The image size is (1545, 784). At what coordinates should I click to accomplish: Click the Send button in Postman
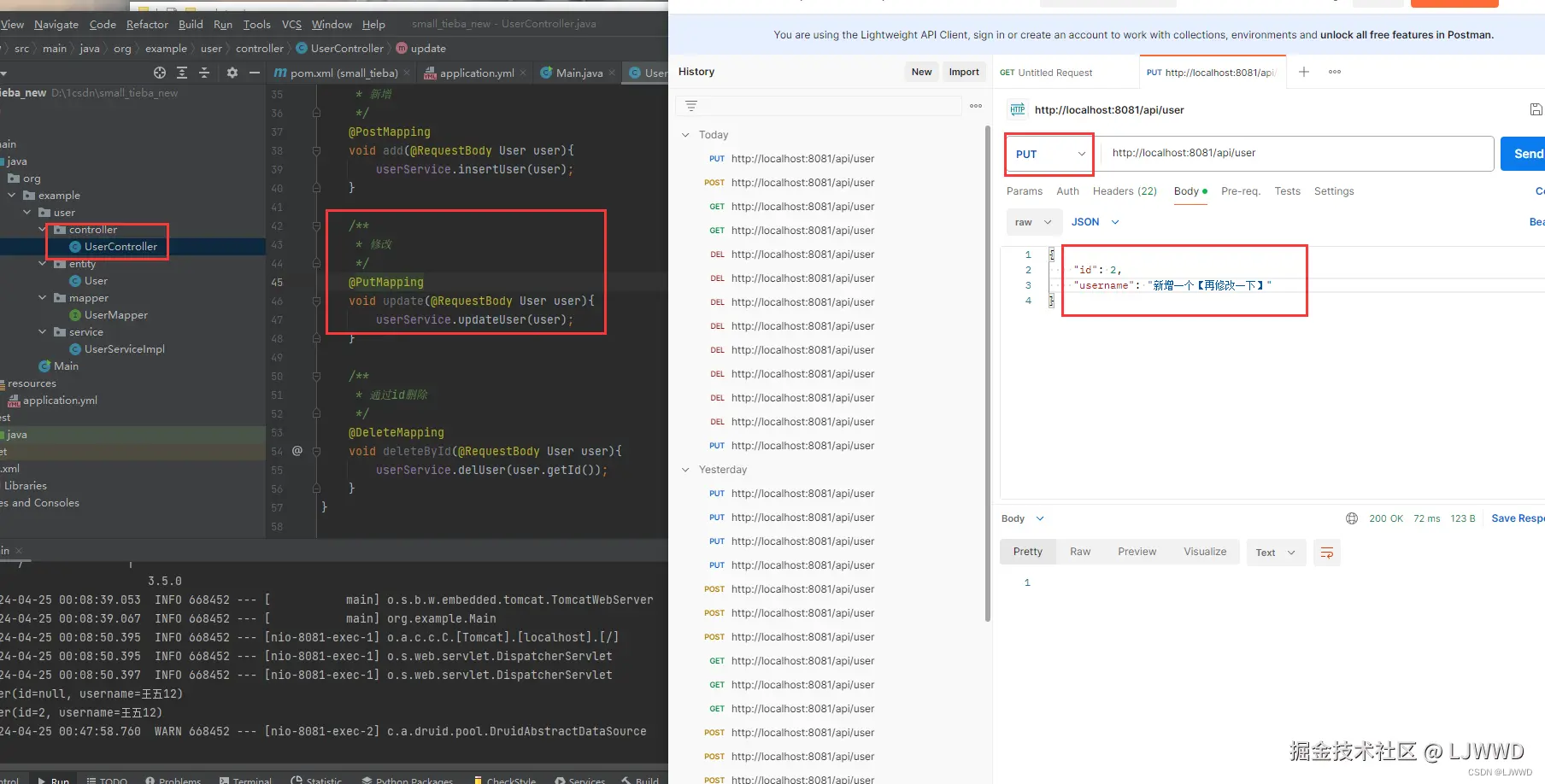[x=1524, y=154]
